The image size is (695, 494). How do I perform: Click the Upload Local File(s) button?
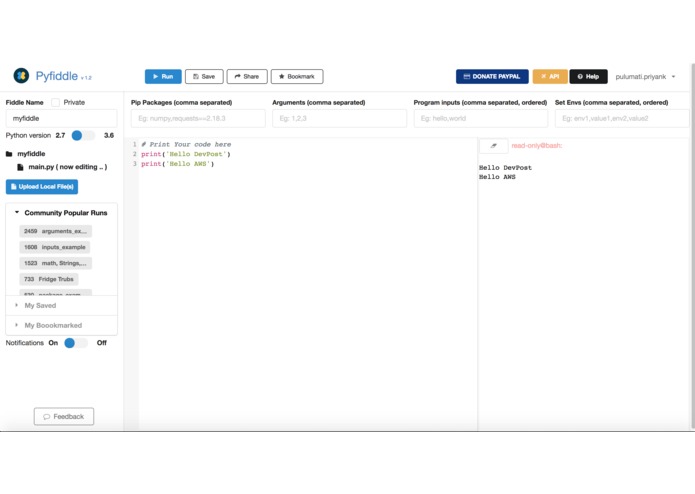(x=42, y=187)
